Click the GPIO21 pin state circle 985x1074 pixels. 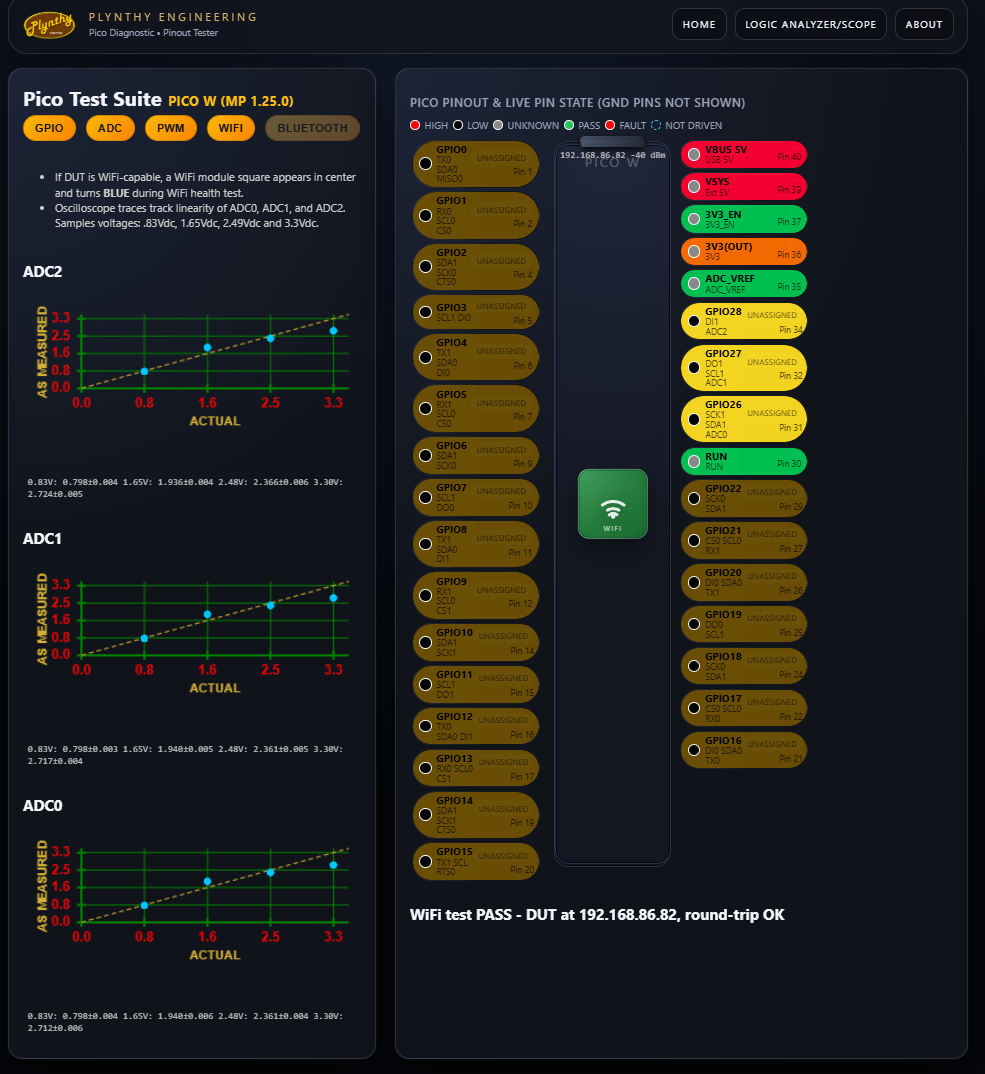point(694,540)
